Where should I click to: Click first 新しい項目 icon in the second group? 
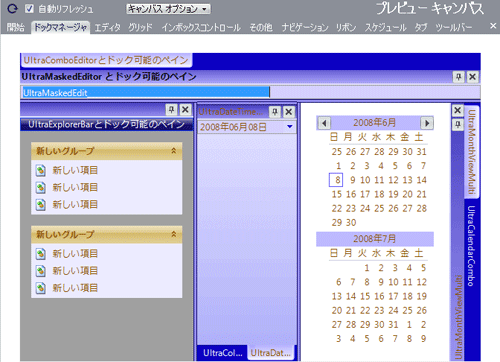tap(41, 254)
